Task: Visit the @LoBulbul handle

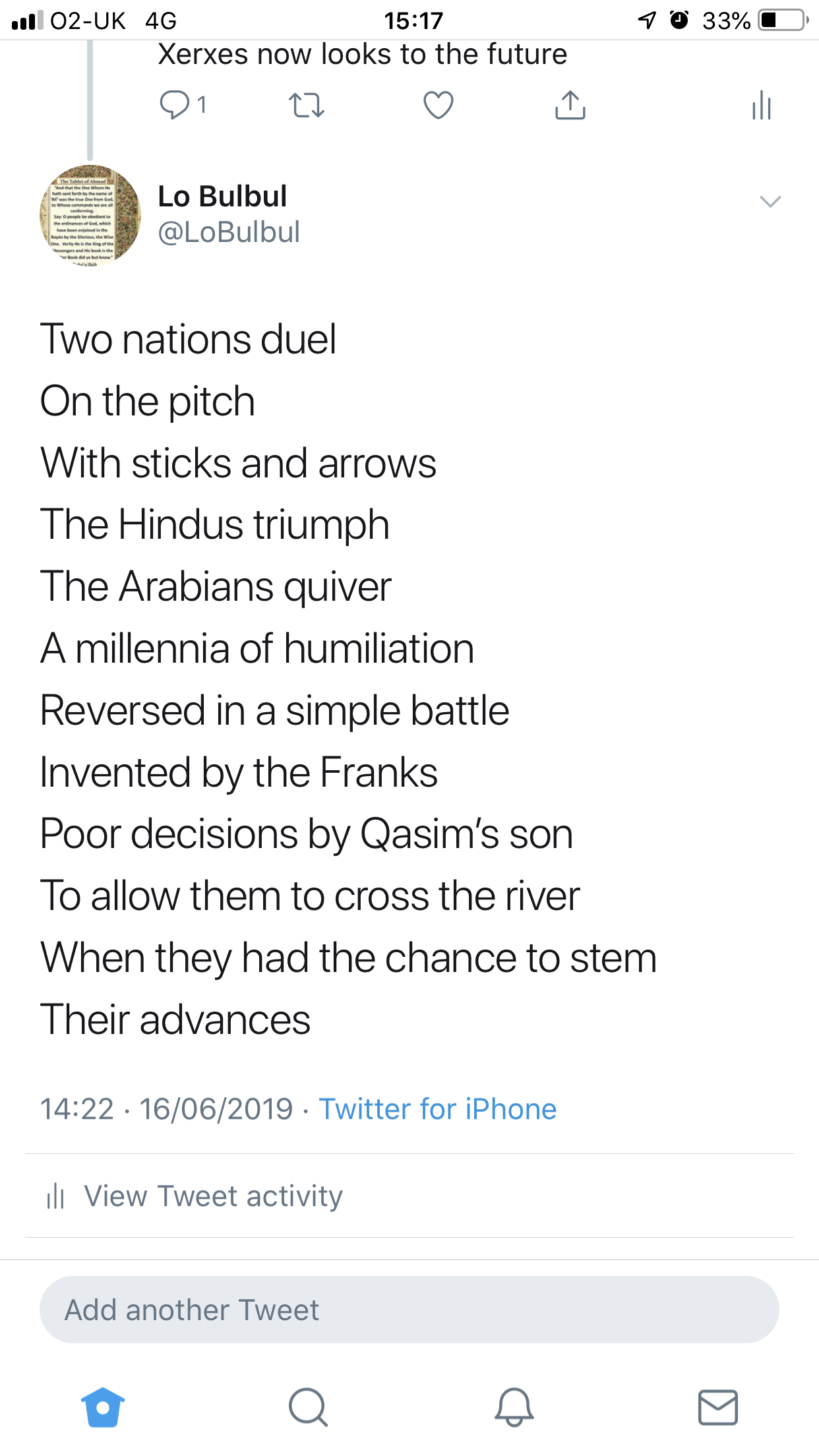Action: (229, 232)
